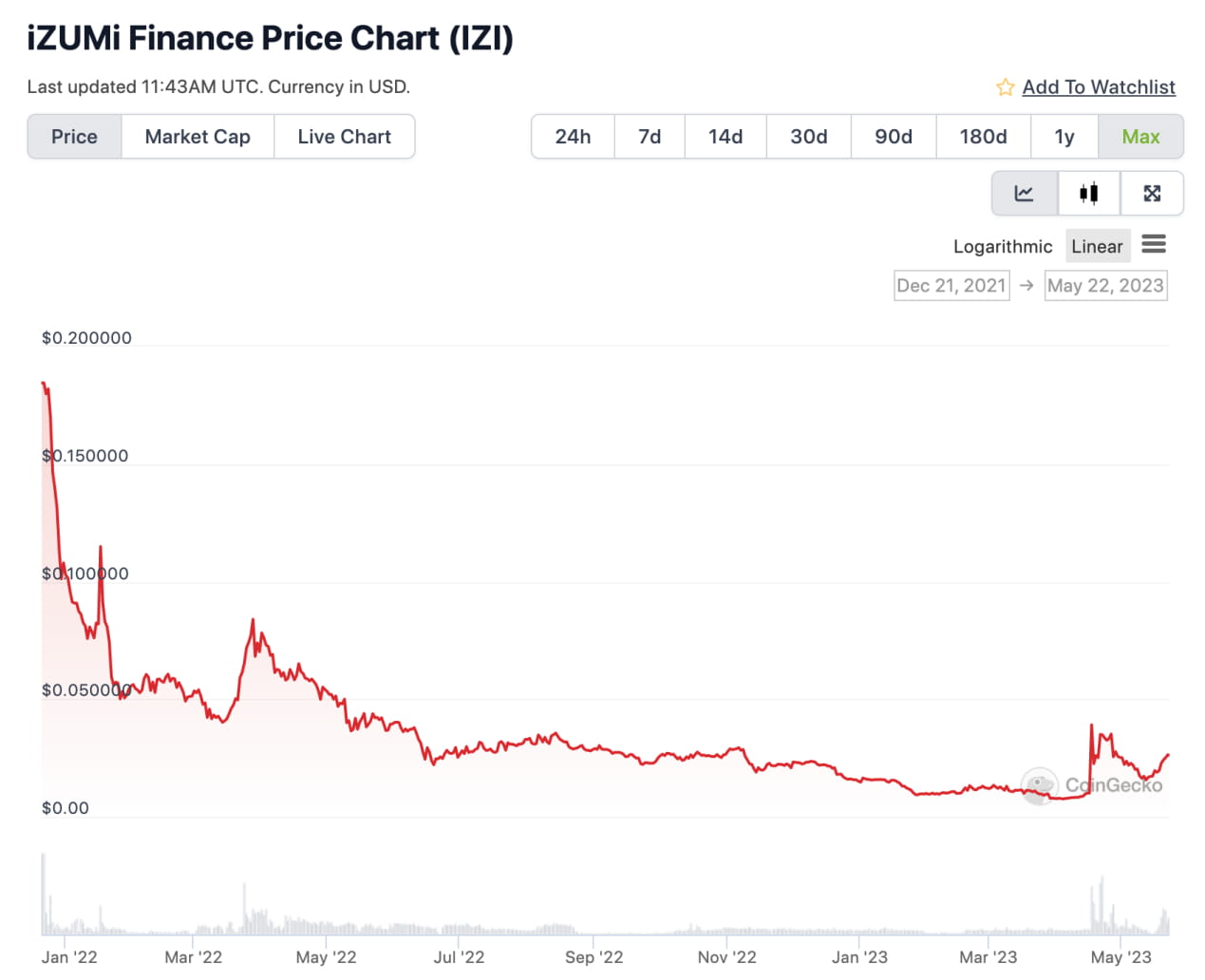The image size is (1205, 980).
Task: Switch to candlestick chart icon
Action: pos(1088,194)
